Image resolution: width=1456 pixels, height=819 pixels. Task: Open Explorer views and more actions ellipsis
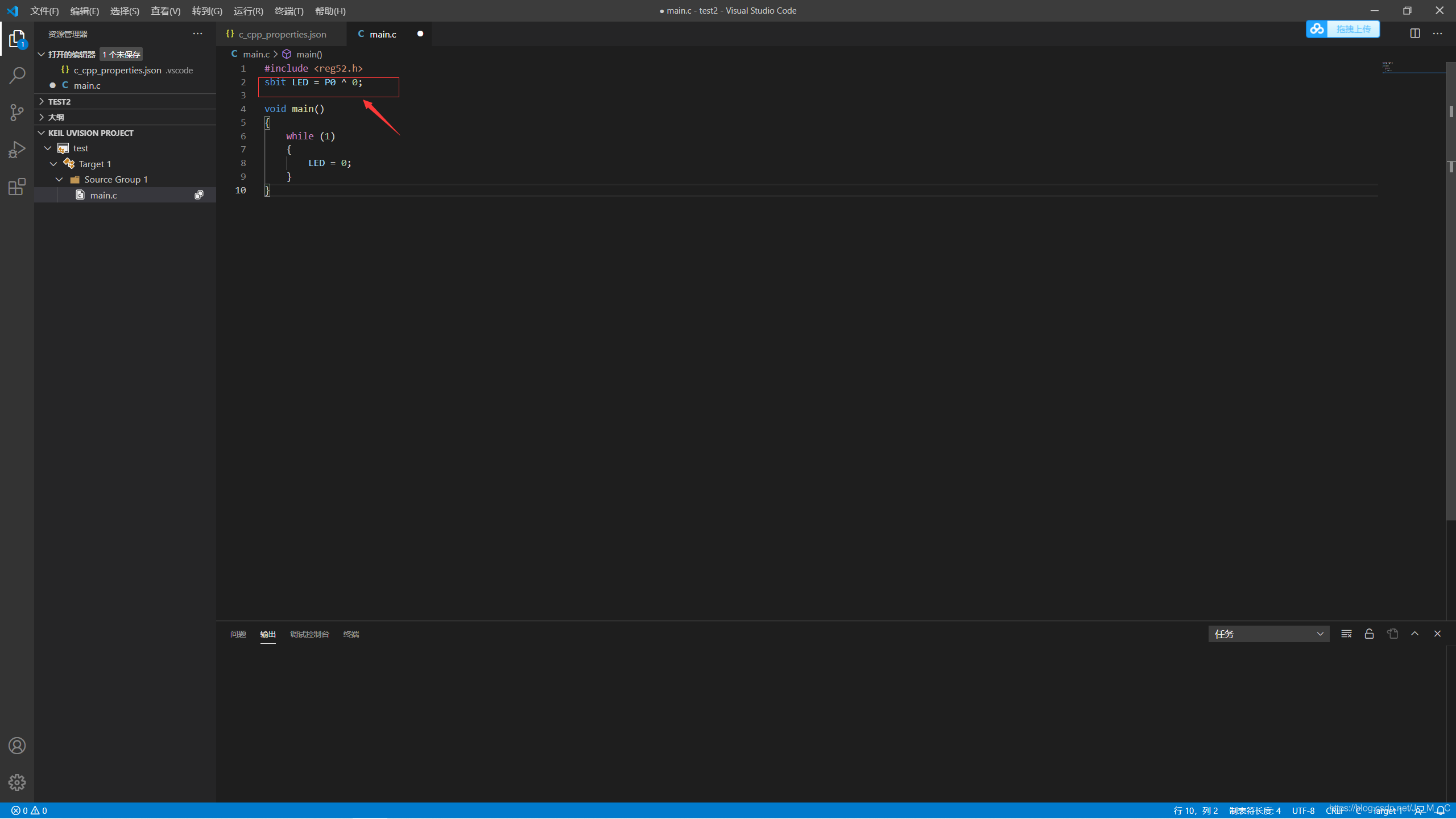pos(197,34)
